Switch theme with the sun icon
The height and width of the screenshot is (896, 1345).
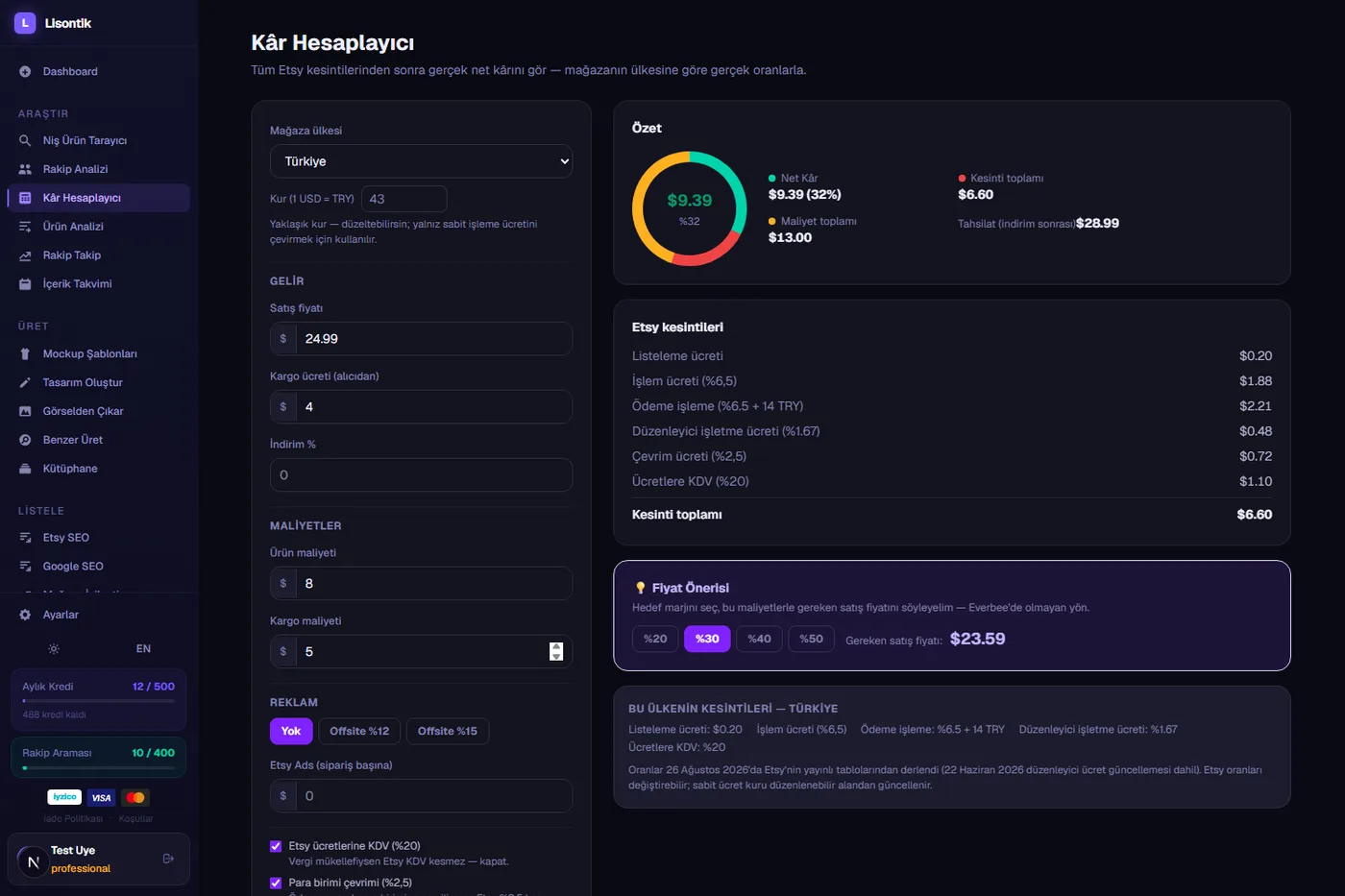point(54,649)
